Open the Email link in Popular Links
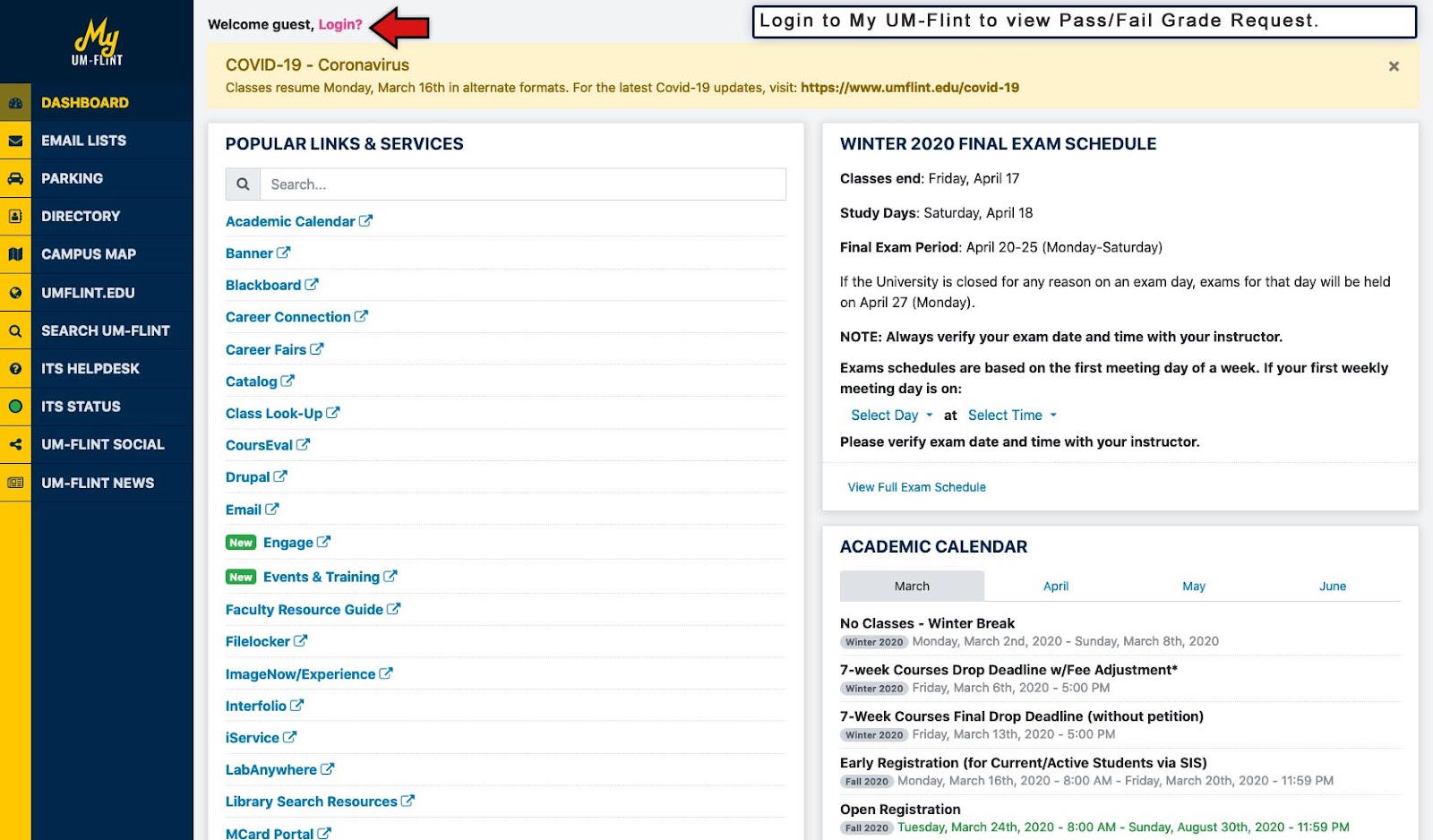The image size is (1433, 840). coord(244,510)
